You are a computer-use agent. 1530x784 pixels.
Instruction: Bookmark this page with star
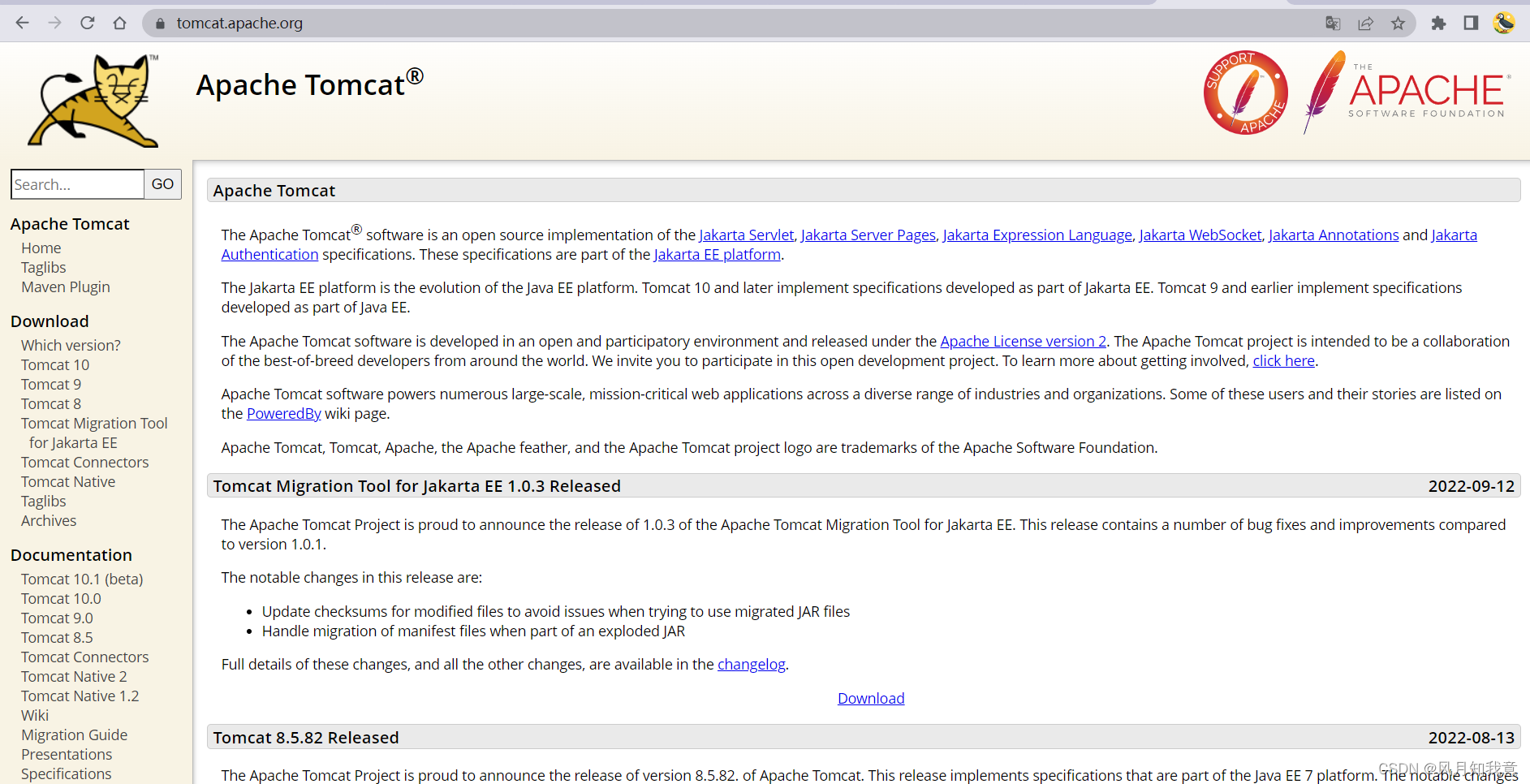pos(1398,24)
